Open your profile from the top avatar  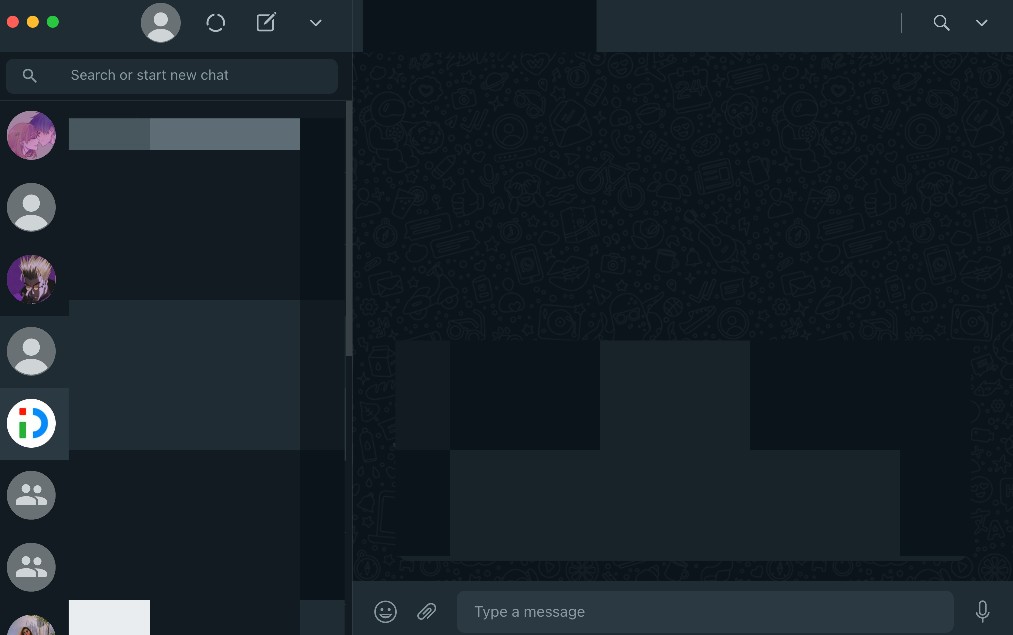click(x=161, y=23)
